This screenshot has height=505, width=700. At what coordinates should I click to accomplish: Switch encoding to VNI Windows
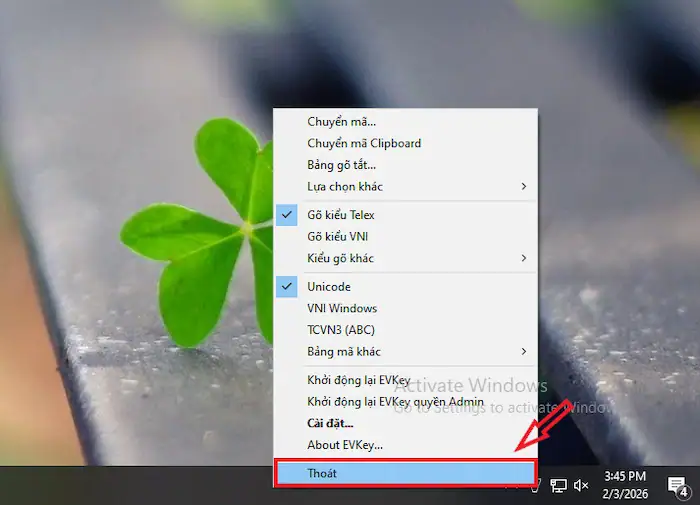point(342,308)
